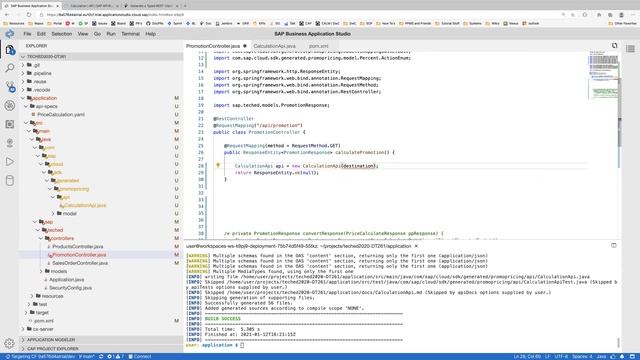Open the Help menu
This screenshot has width=640, height=360.
click(x=151, y=34)
